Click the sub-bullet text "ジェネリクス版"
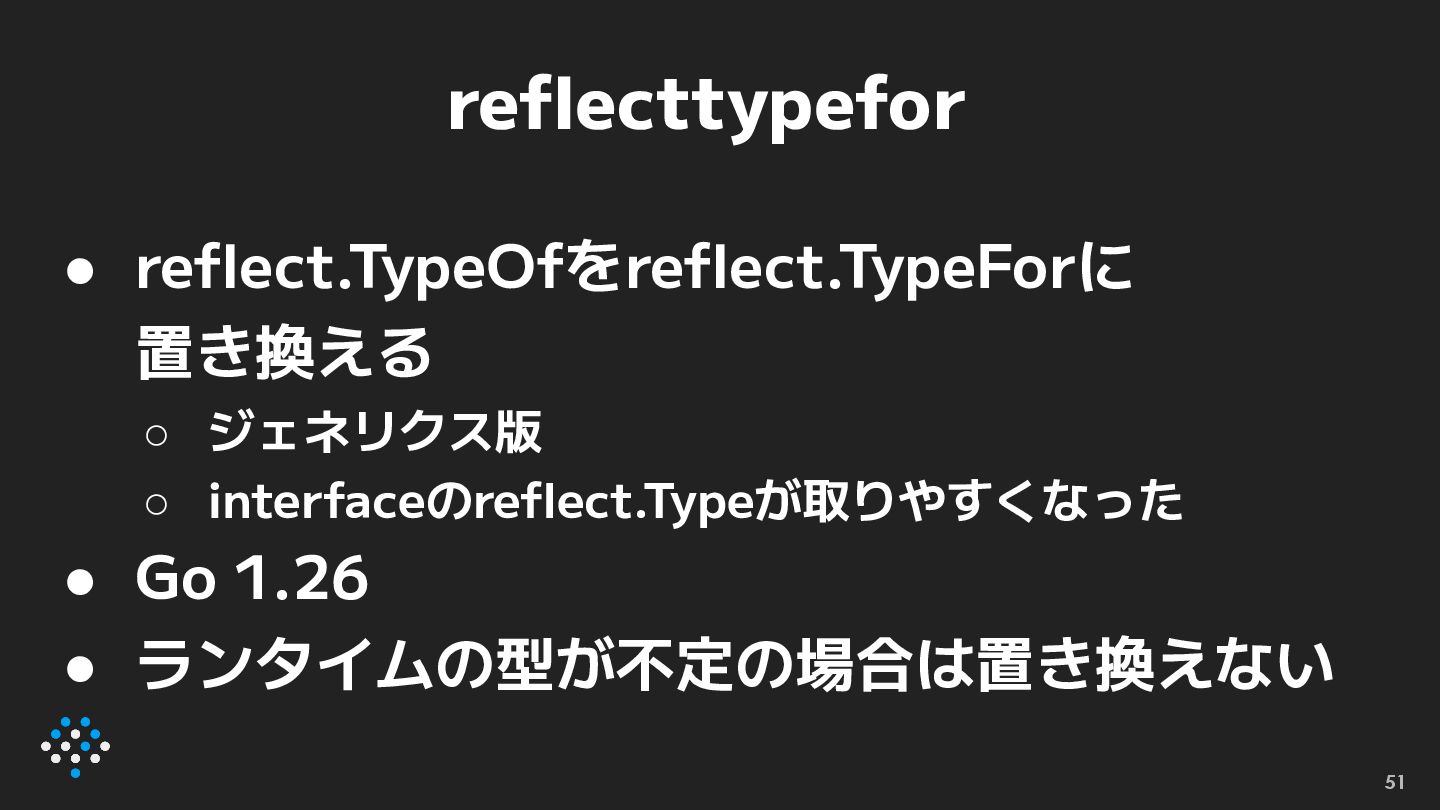1440x810 pixels. coord(375,432)
